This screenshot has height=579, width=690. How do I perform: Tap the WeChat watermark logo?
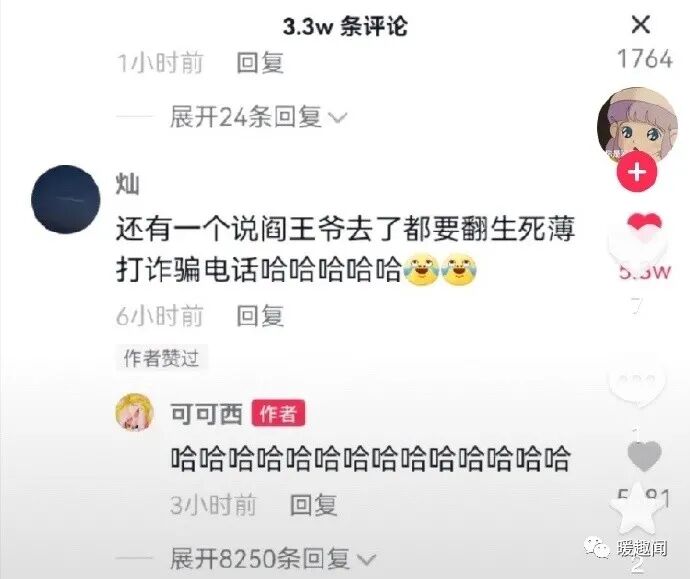coord(596,548)
